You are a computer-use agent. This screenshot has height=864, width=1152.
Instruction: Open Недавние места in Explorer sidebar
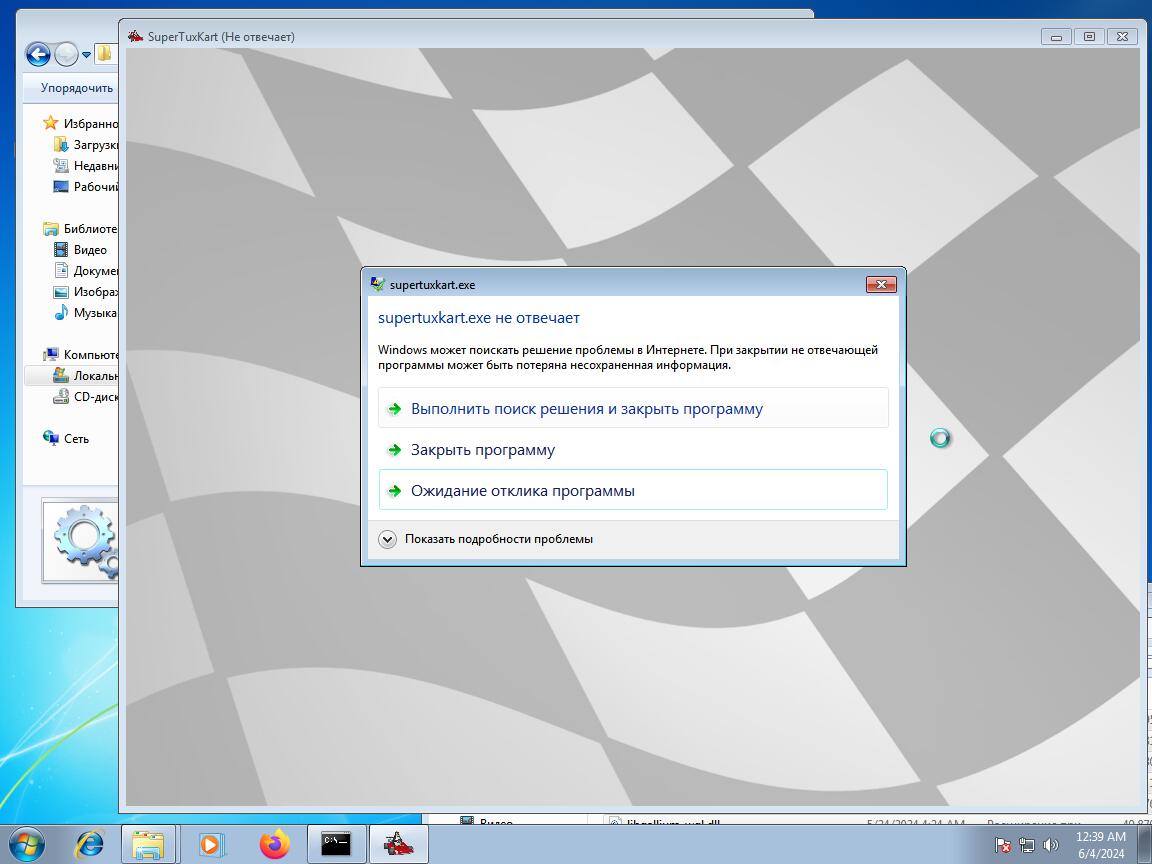(x=87, y=165)
